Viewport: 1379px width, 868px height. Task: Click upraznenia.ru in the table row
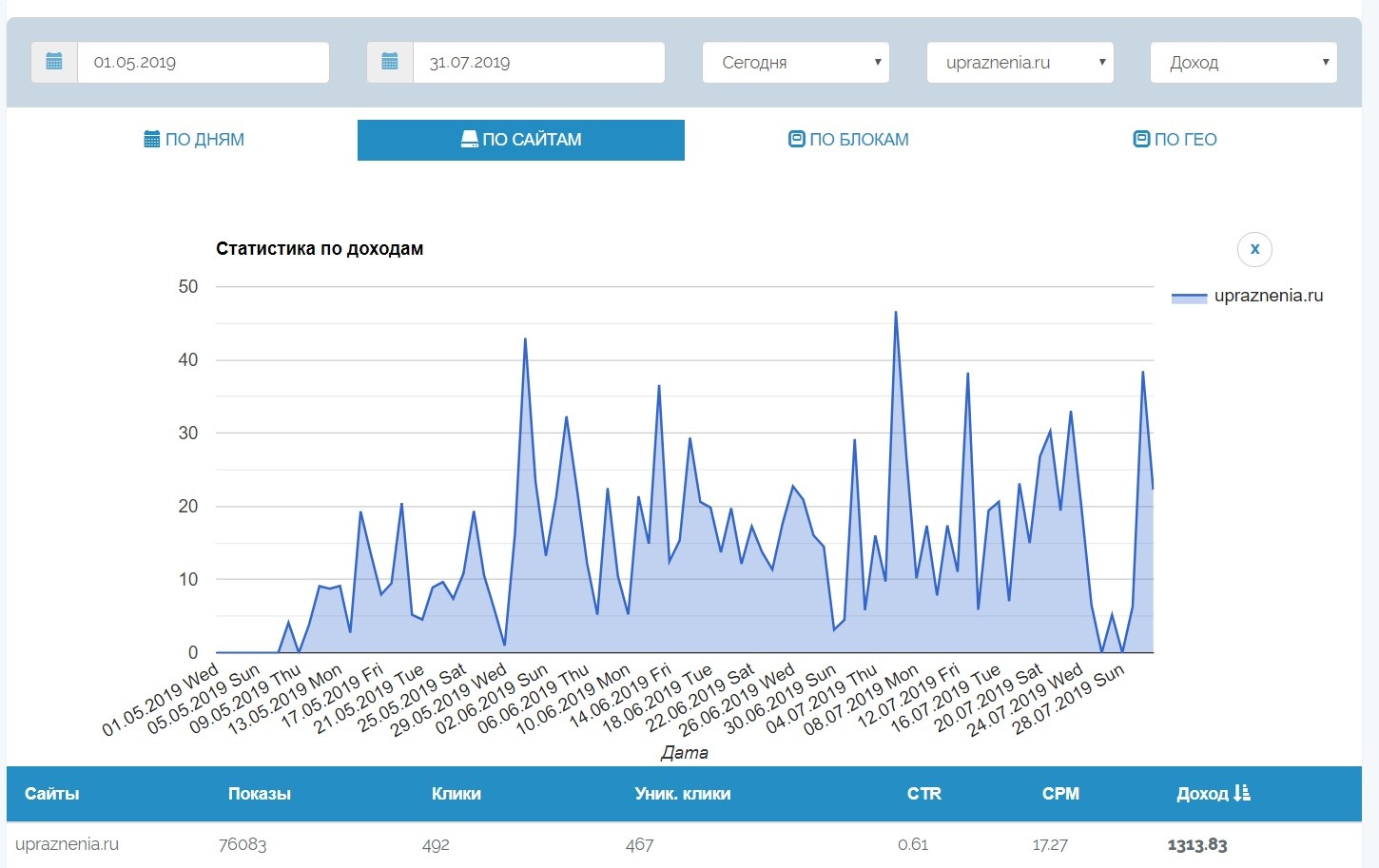pyautogui.click(x=68, y=844)
